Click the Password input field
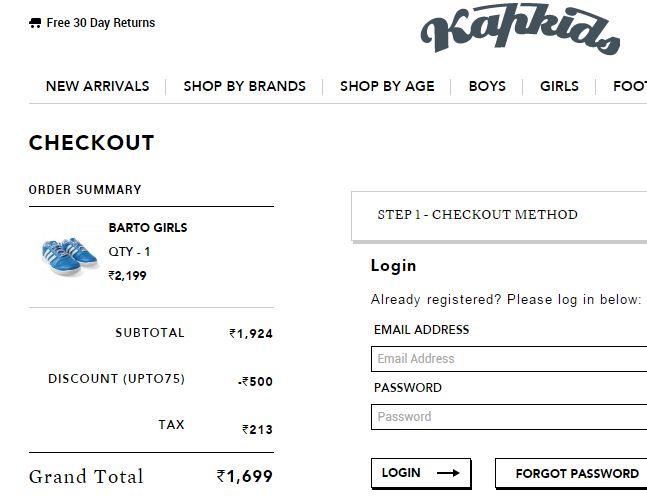This screenshot has height=496, width=647. [510, 417]
